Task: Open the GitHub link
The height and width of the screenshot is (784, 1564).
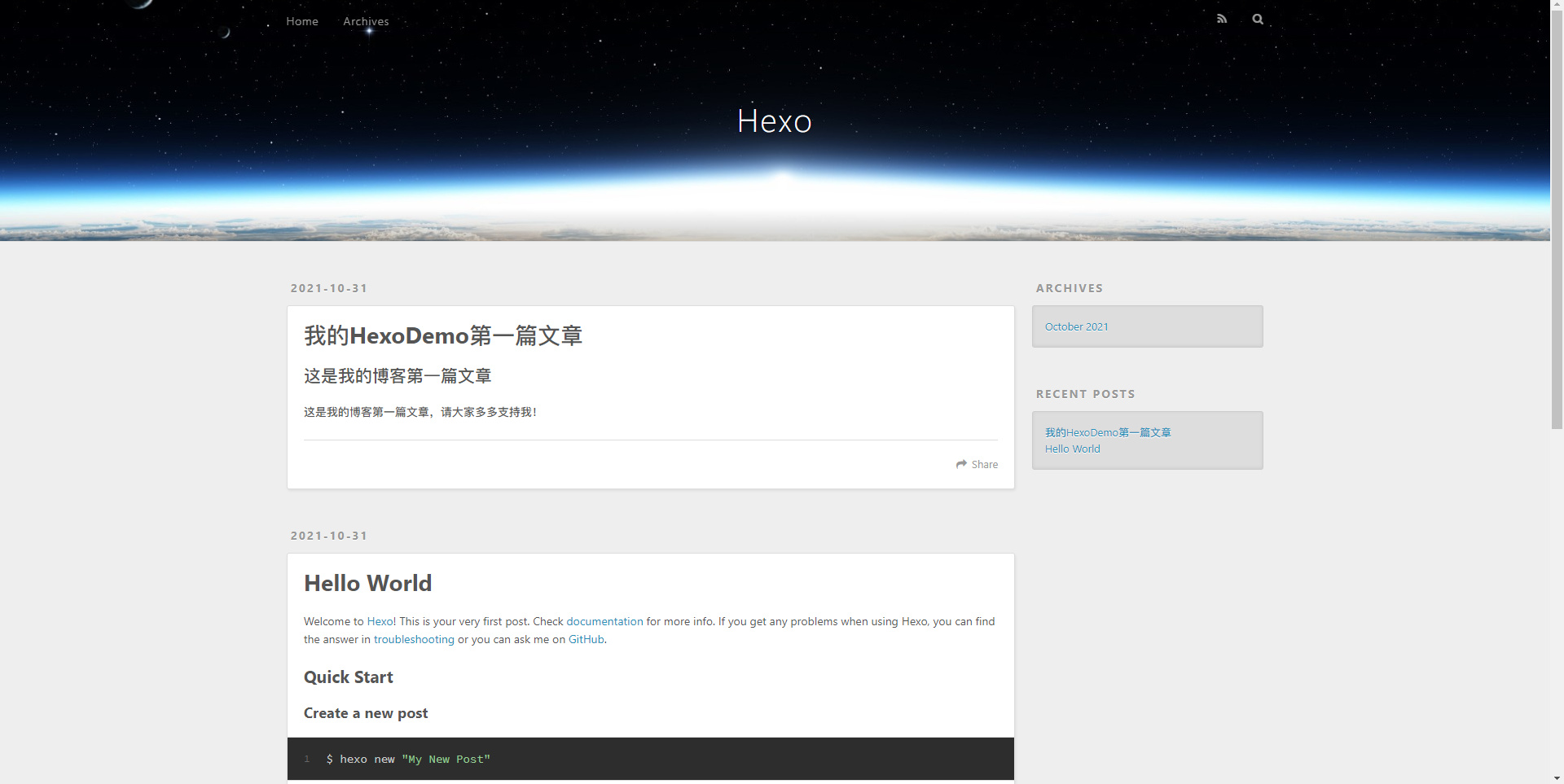Action: click(586, 639)
